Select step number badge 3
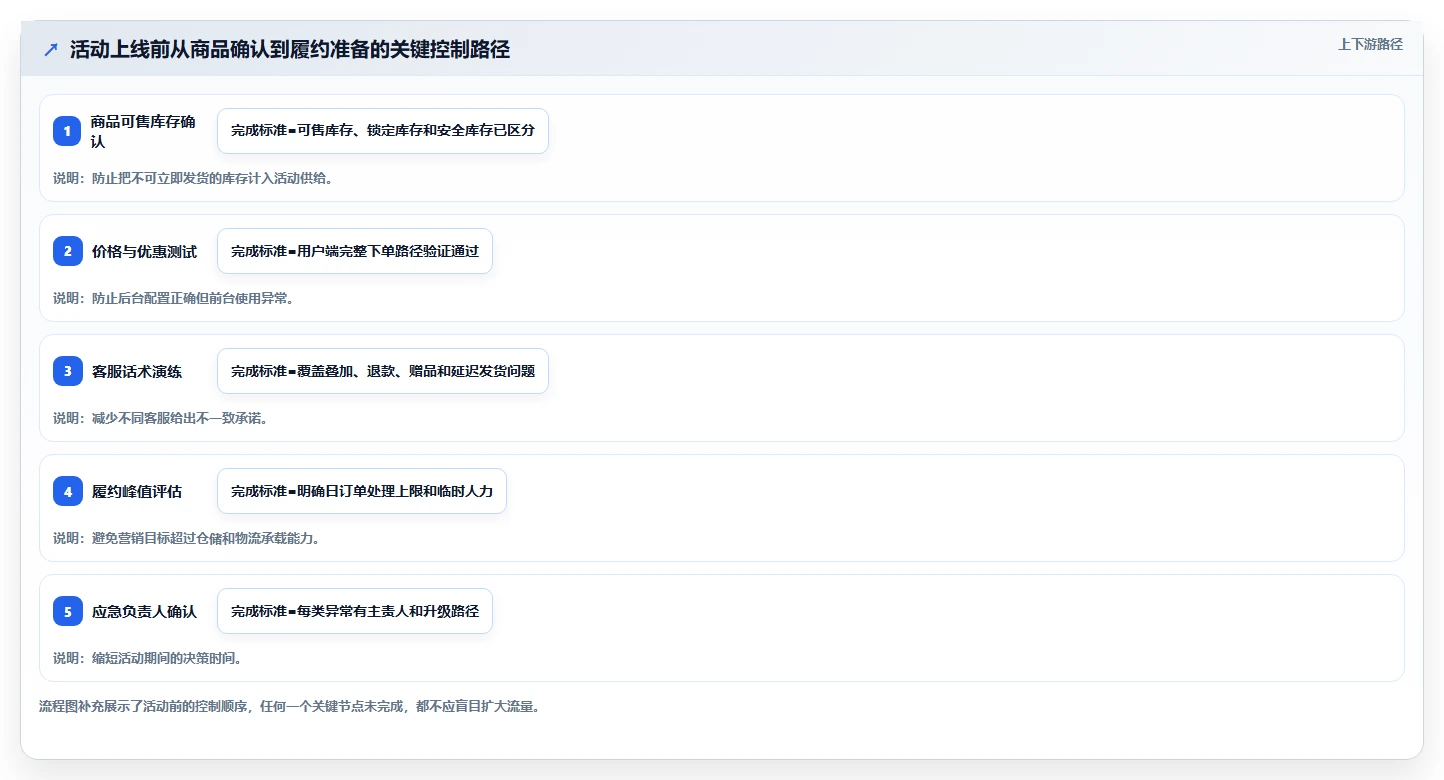Image resolution: width=1444 pixels, height=780 pixels. [67, 371]
